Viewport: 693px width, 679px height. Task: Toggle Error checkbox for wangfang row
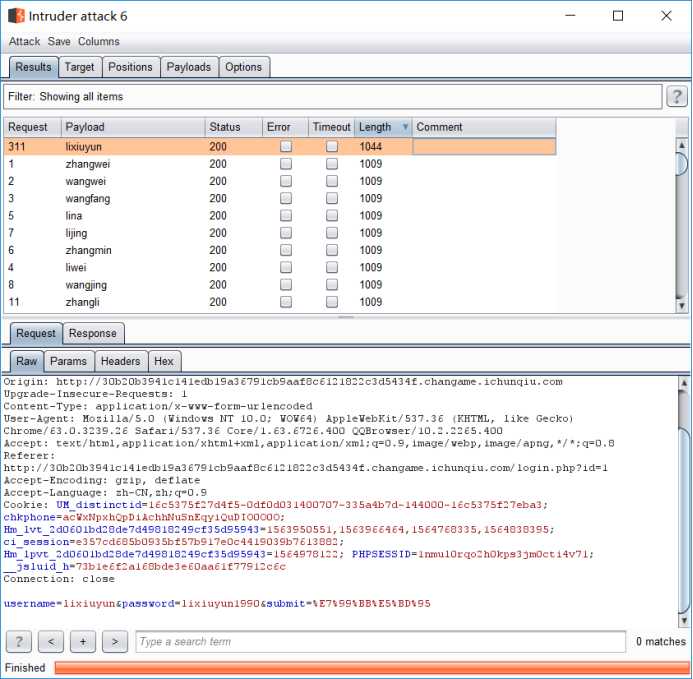click(x=286, y=198)
